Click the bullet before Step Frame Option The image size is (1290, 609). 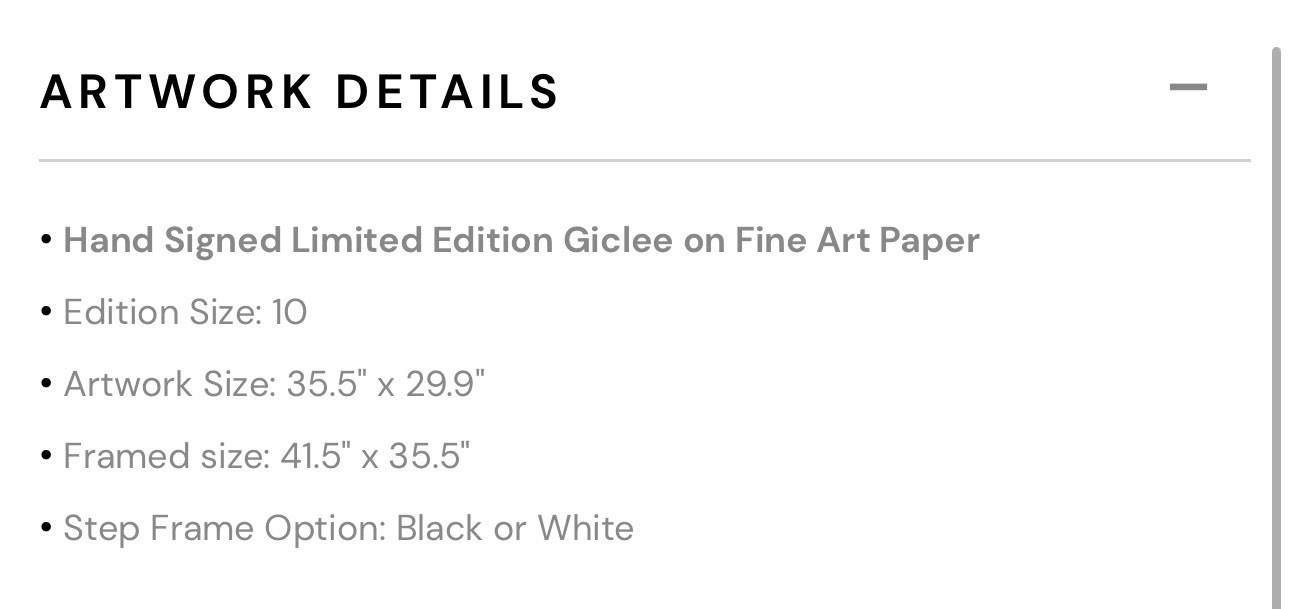[46, 528]
